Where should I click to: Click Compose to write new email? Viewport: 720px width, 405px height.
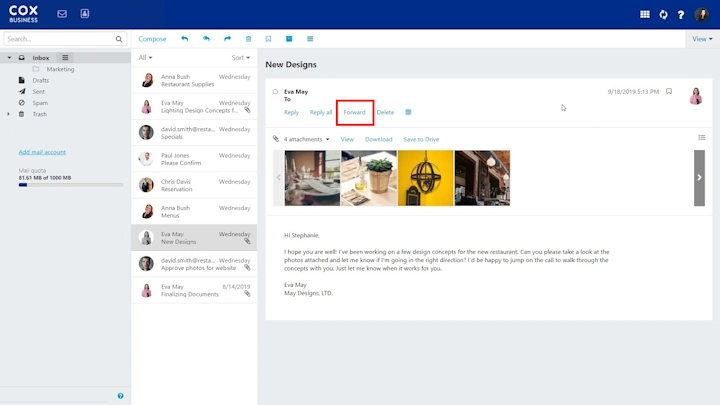[x=152, y=39]
